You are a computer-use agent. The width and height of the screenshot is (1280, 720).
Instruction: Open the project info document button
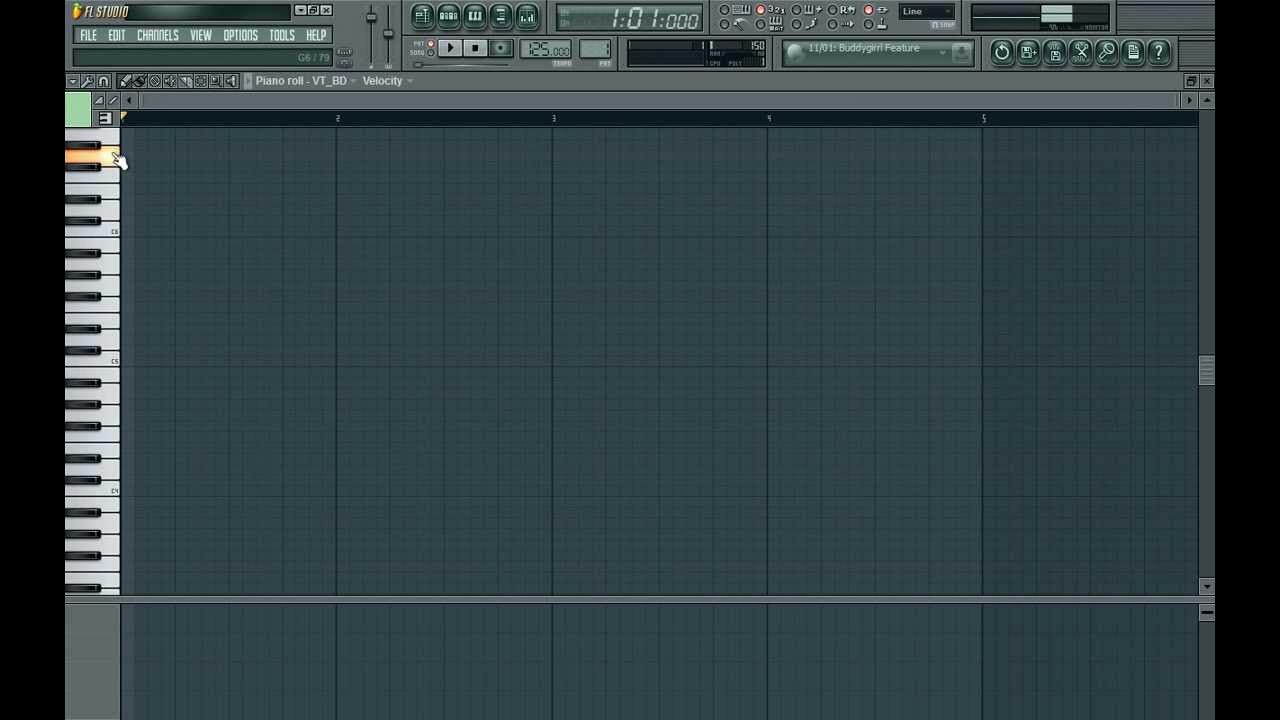(x=1132, y=52)
